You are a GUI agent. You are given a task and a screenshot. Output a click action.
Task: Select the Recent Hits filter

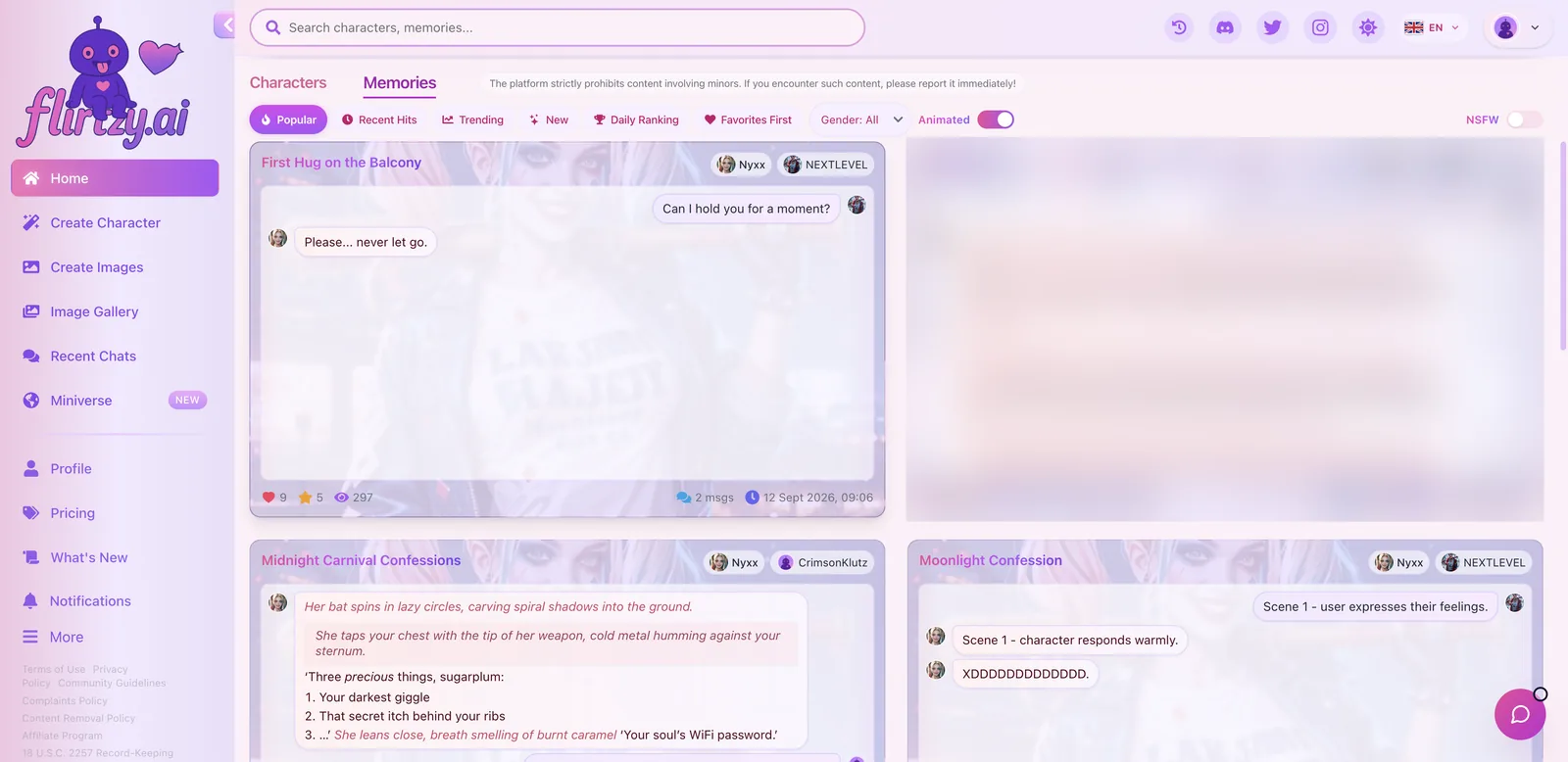[379, 119]
